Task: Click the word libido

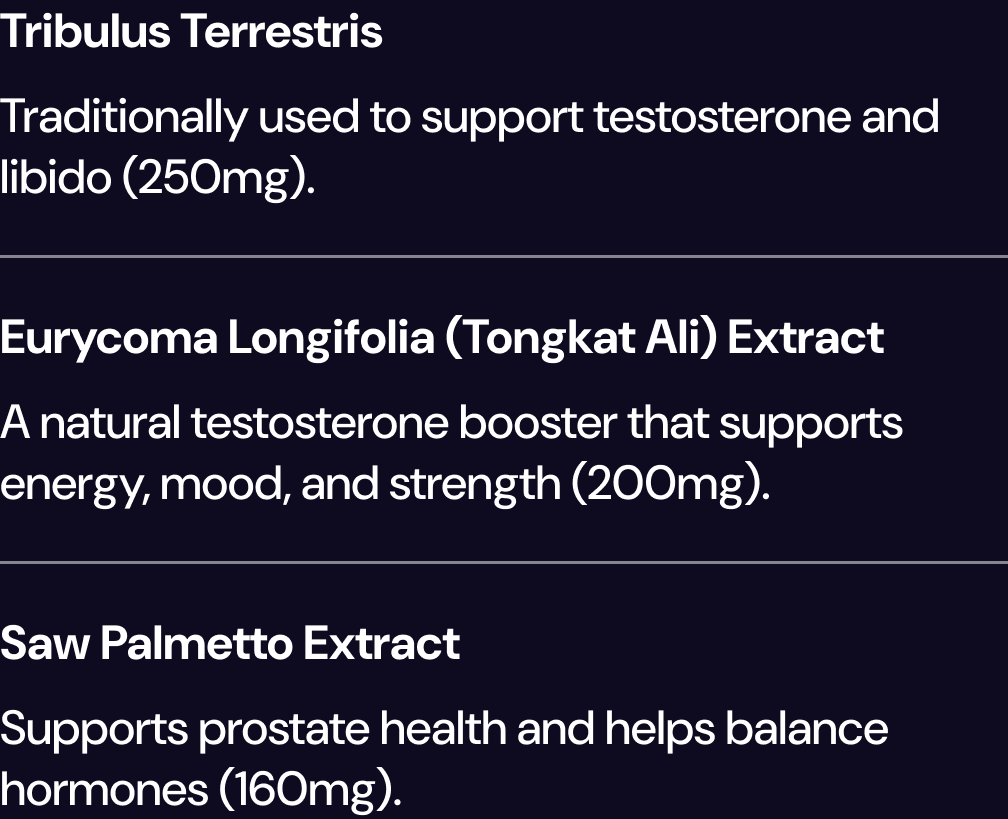Action: point(56,177)
